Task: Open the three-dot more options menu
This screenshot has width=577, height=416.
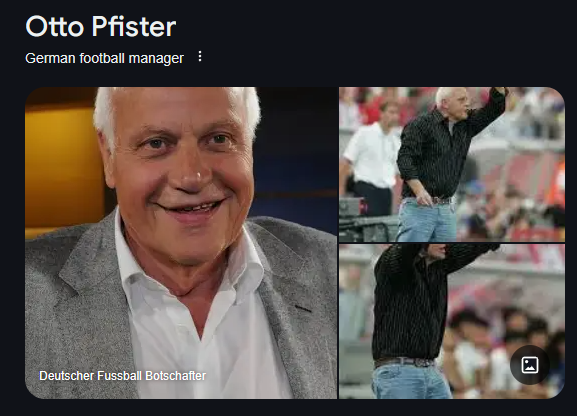Action: 199,56
